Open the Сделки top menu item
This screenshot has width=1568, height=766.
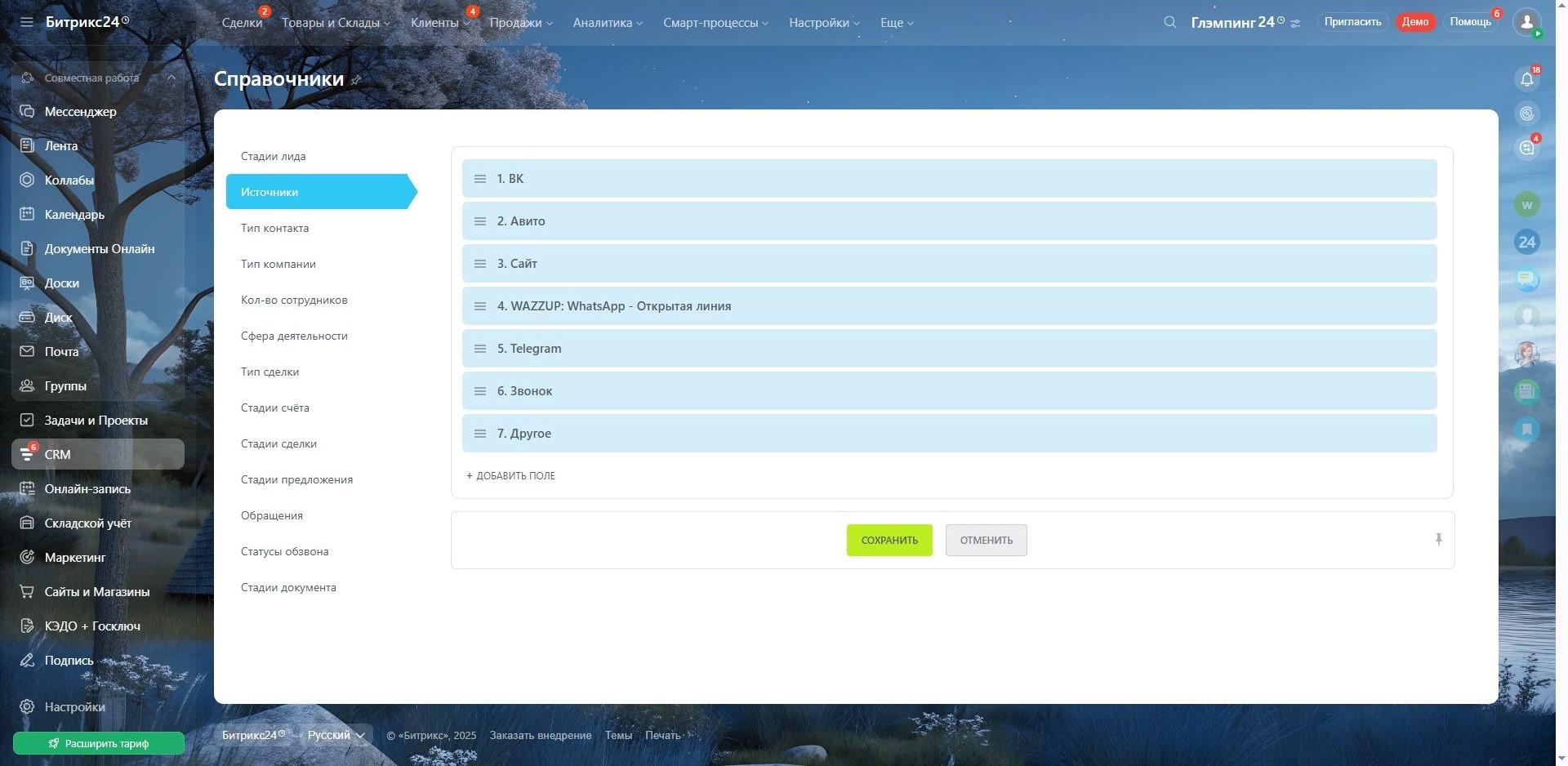coord(242,23)
